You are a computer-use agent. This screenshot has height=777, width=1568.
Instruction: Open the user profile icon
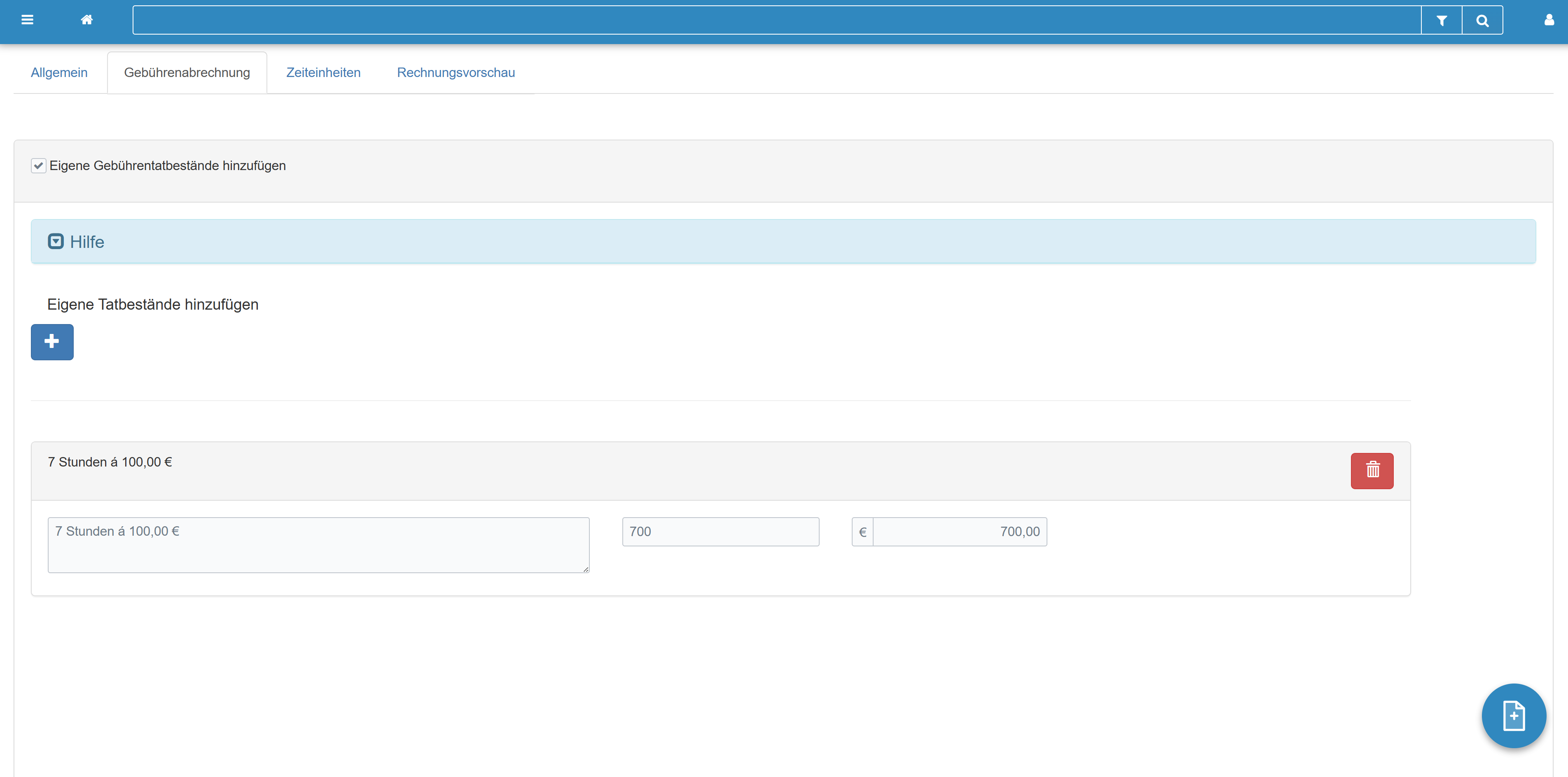click(x=1549, y=20)
